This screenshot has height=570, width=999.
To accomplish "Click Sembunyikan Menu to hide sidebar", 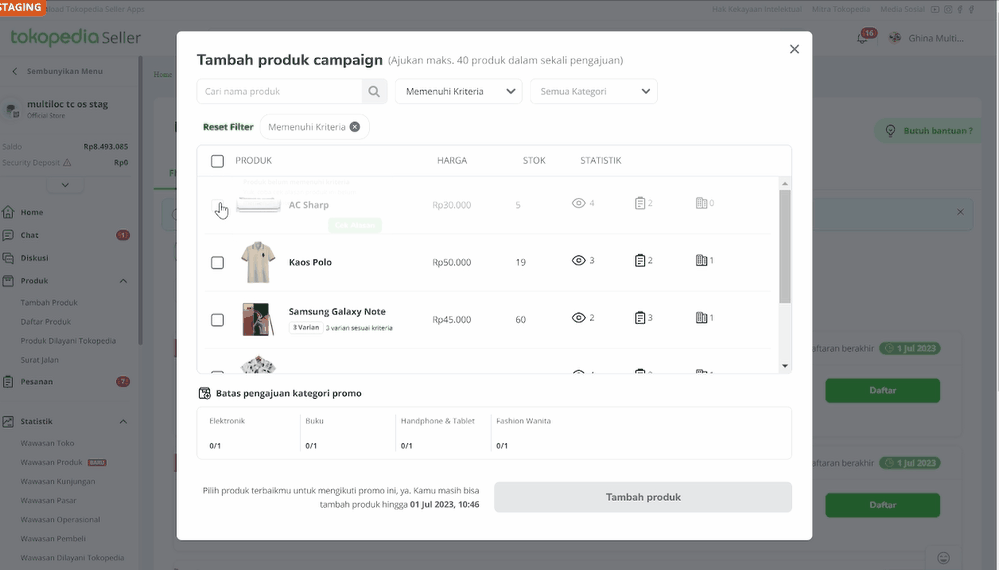I will [x=57, y=71].
